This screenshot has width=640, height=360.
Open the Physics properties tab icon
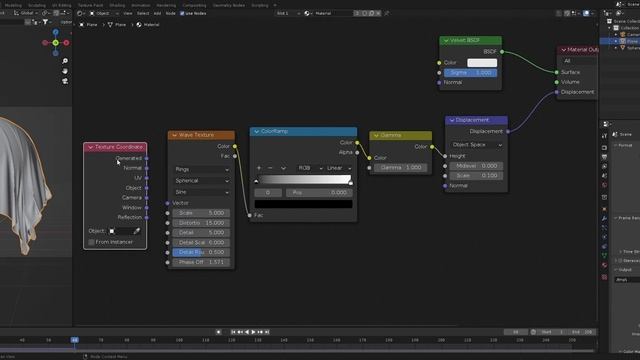604,237
